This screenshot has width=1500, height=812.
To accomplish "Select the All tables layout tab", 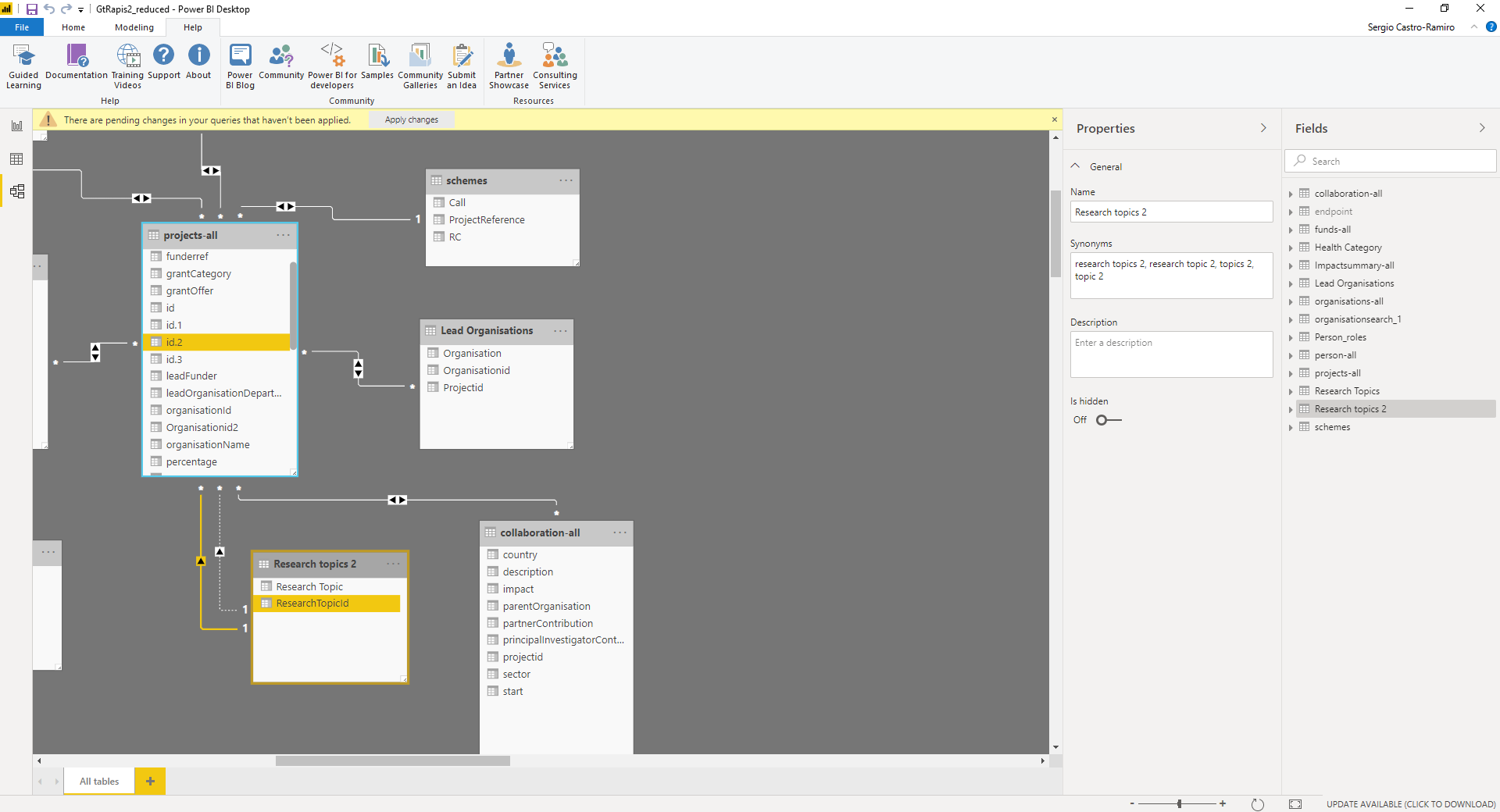I will pyautogui.click(x=99, y=781).
